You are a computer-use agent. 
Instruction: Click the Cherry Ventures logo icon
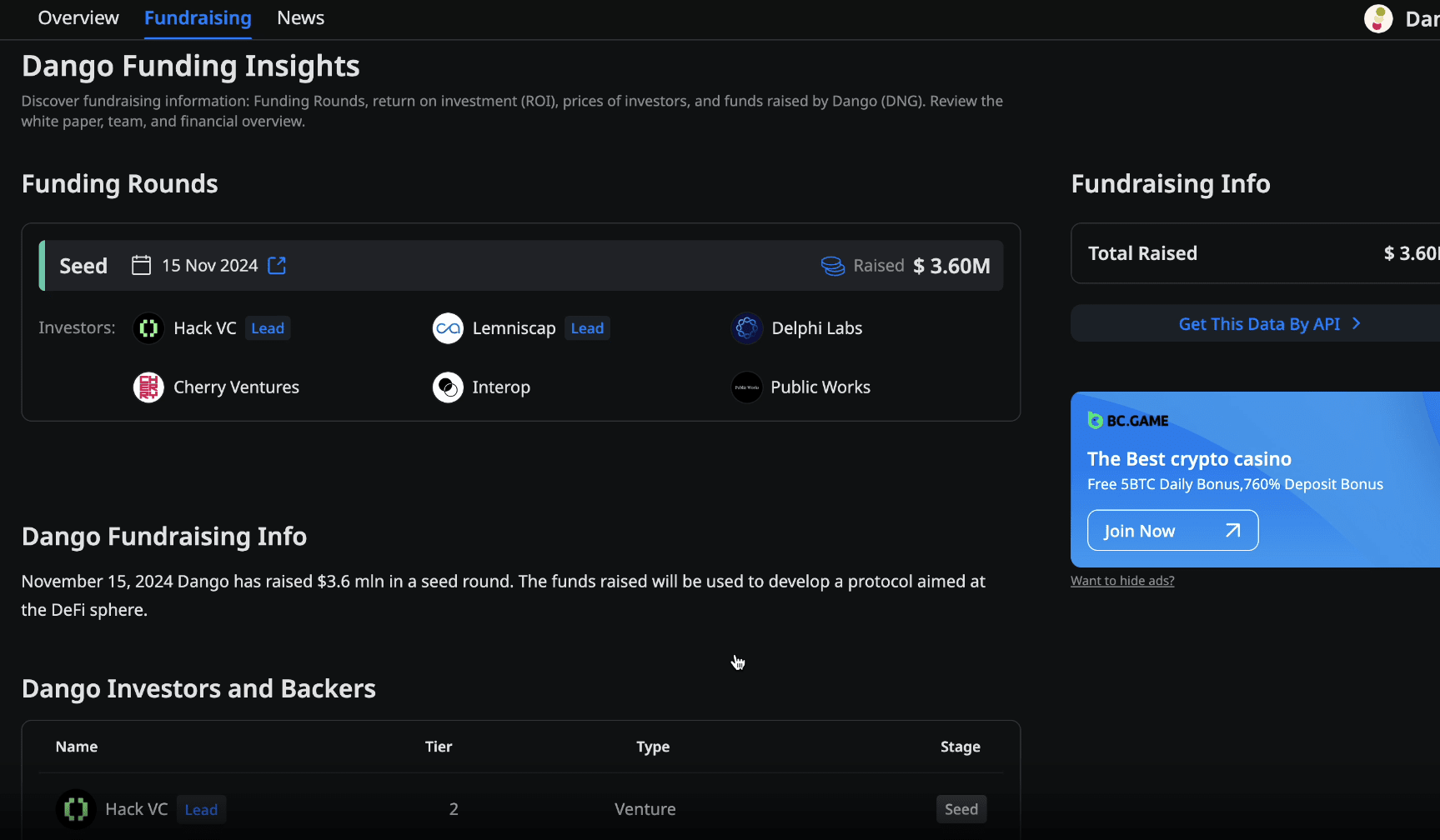148,387
